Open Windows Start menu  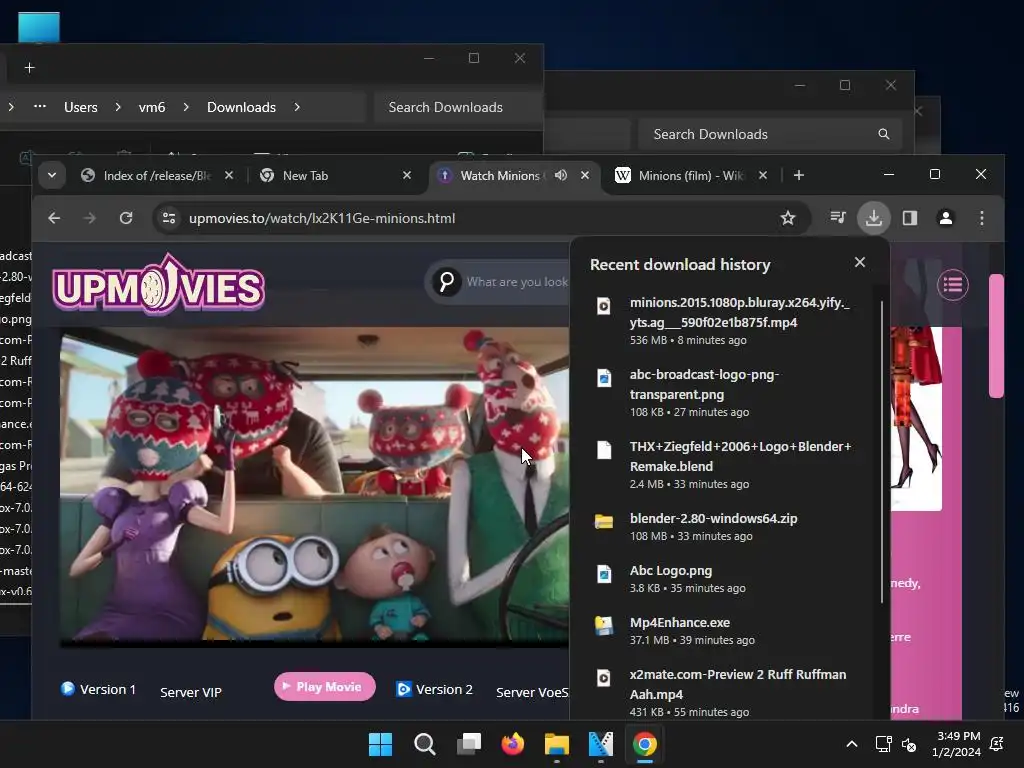[x=380, y=744]
